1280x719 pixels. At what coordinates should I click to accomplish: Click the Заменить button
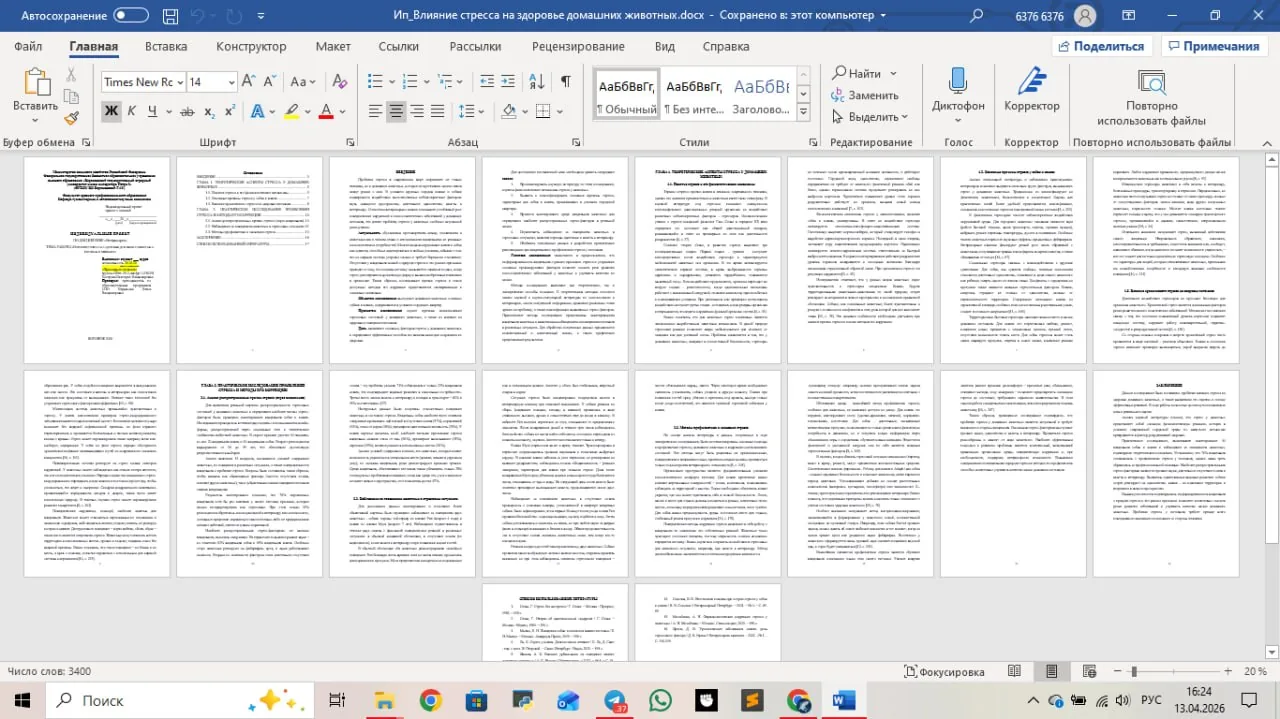864,95
